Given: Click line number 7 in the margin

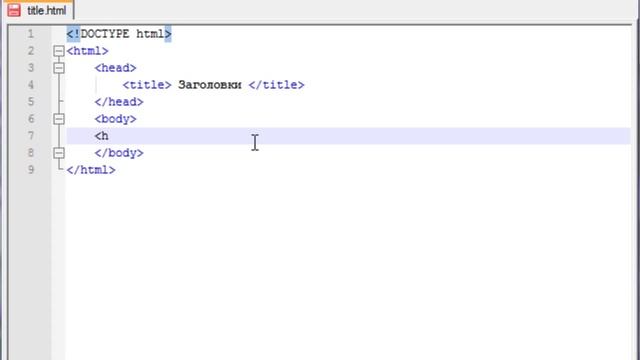Looking at the screenshot, I should click(31, 136).
